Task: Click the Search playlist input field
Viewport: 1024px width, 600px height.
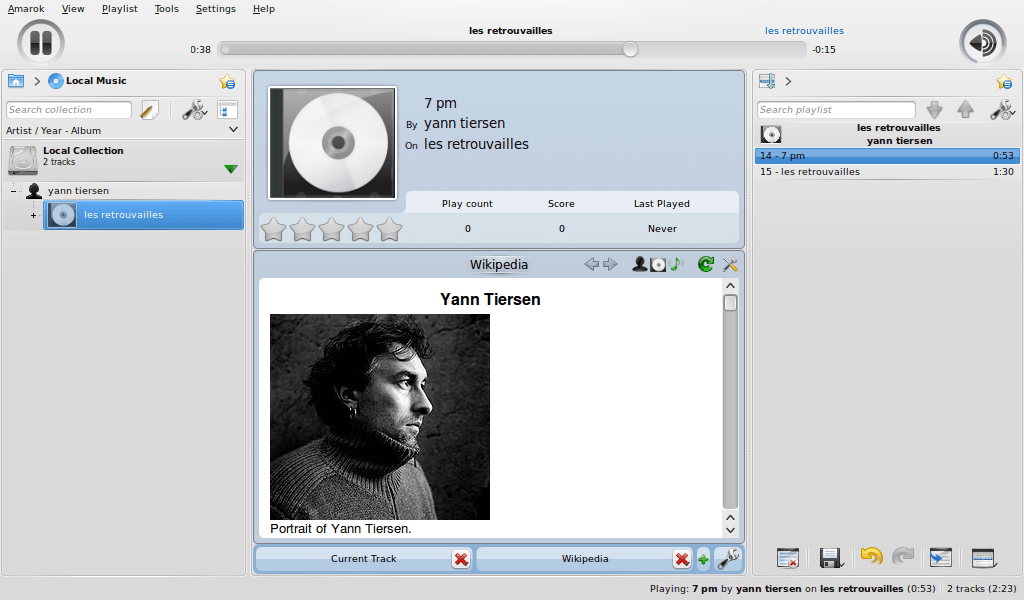Action: tap(835, 110)
